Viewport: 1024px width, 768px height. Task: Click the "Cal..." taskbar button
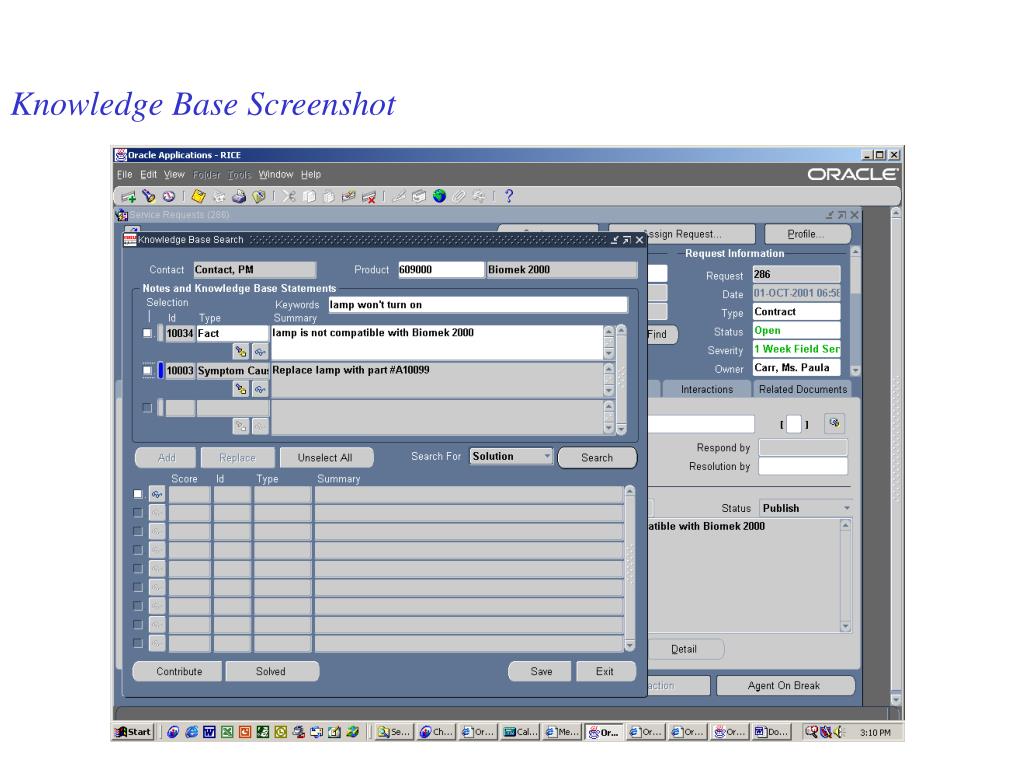point(520,732)
